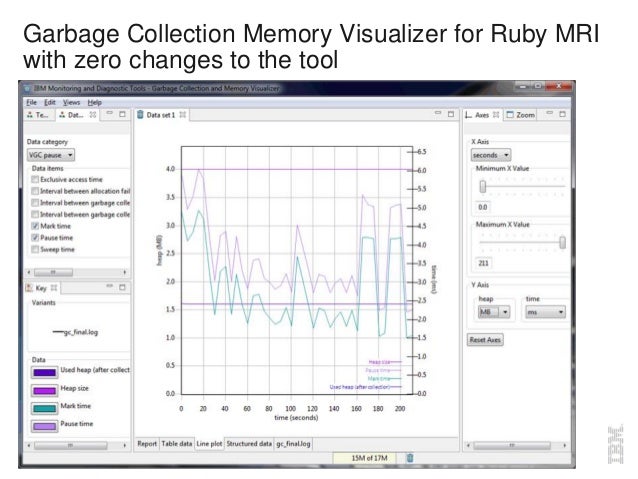Click the Mark time legend entry in plot

(385, 378)
